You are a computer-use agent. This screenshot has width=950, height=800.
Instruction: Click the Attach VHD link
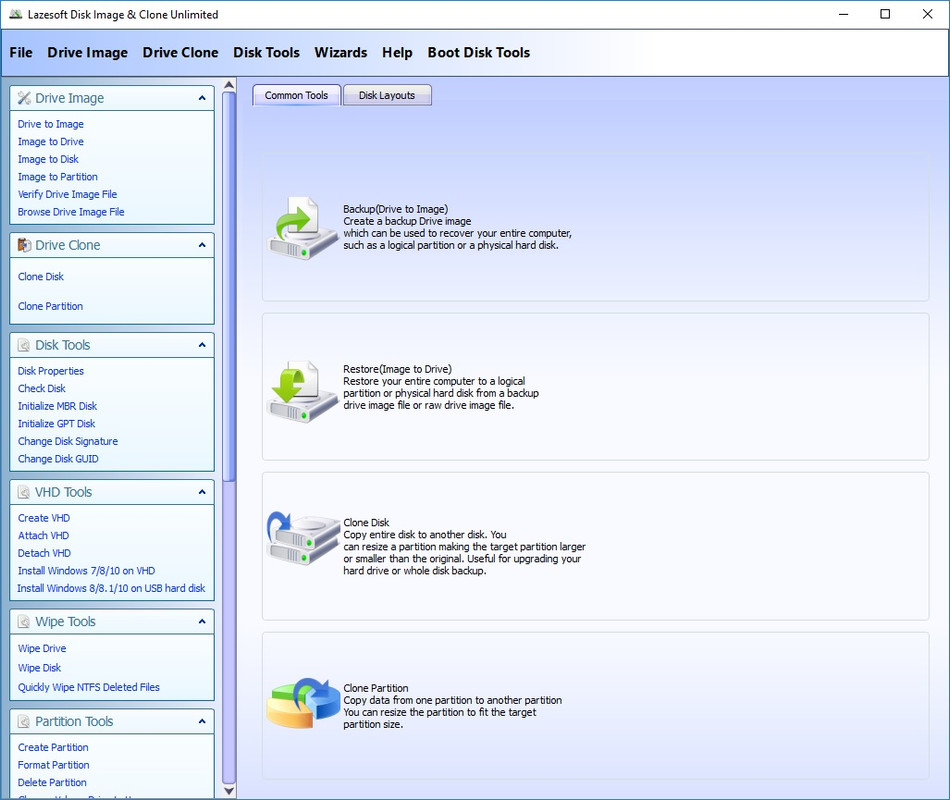[44, 536]
